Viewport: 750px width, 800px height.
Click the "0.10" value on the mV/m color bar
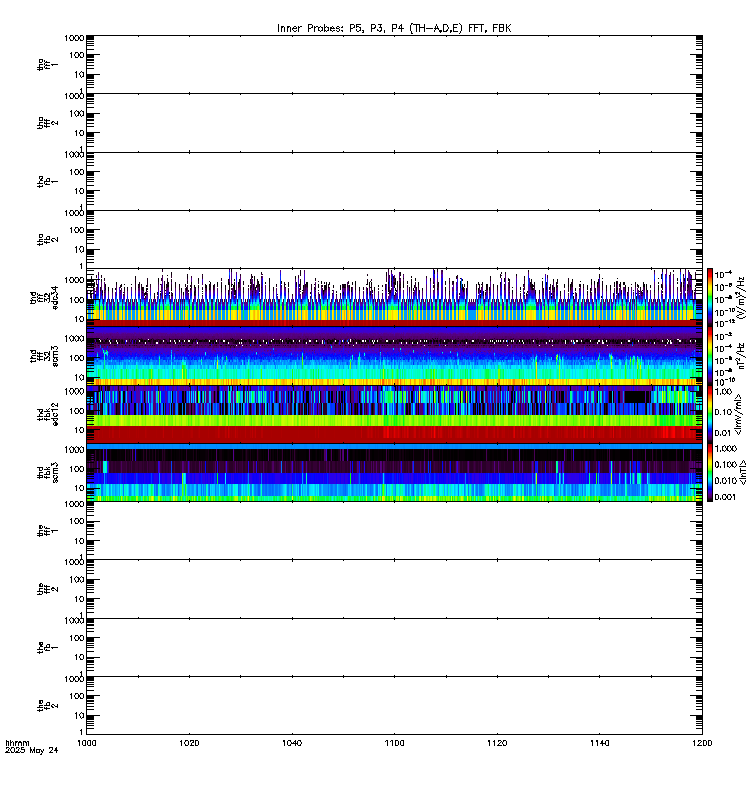tap(723, 412)
